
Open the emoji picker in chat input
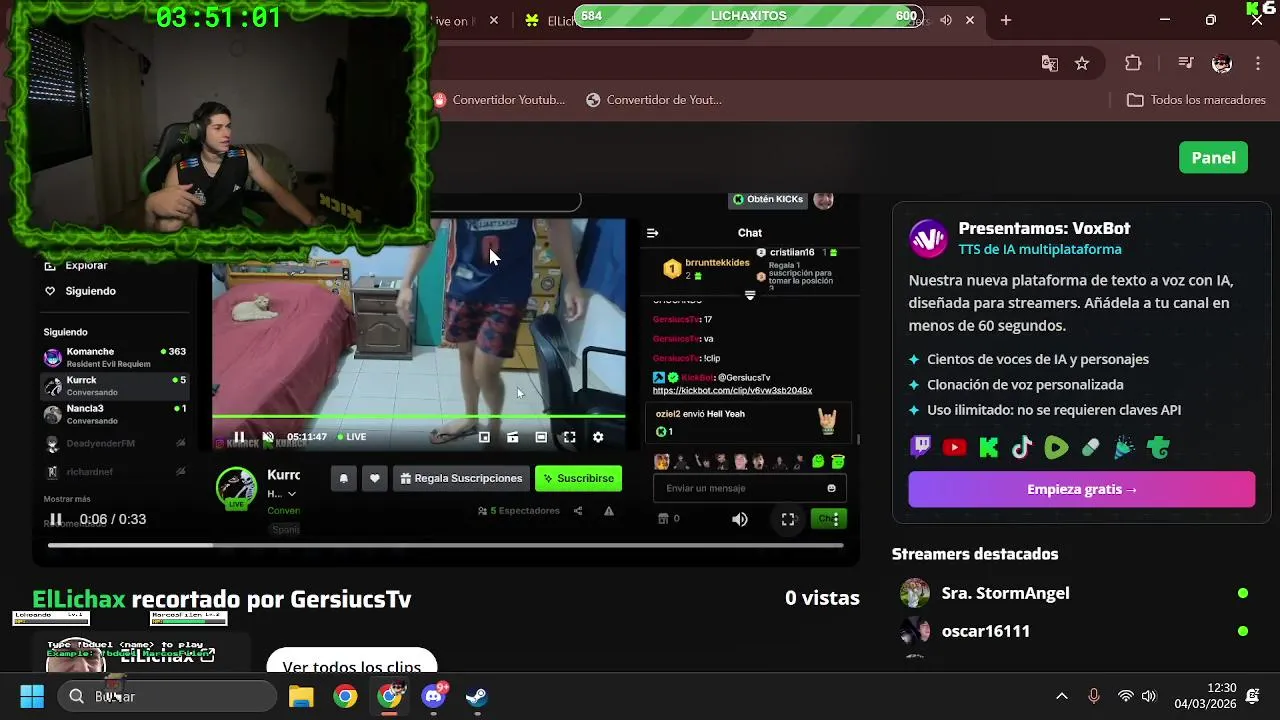(831, 488)
